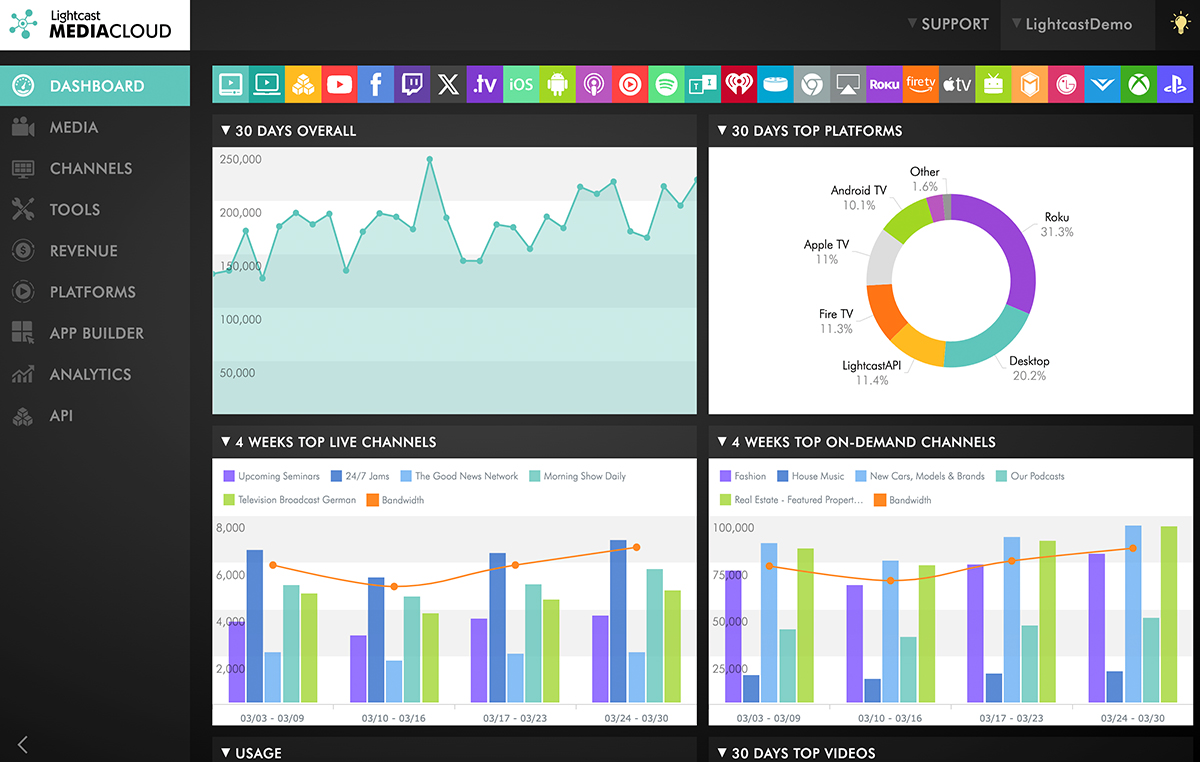Screen dimensions: 1200x762
Task: Expand the LightcastDemo account dropdown
Action: click(1071, 24)
